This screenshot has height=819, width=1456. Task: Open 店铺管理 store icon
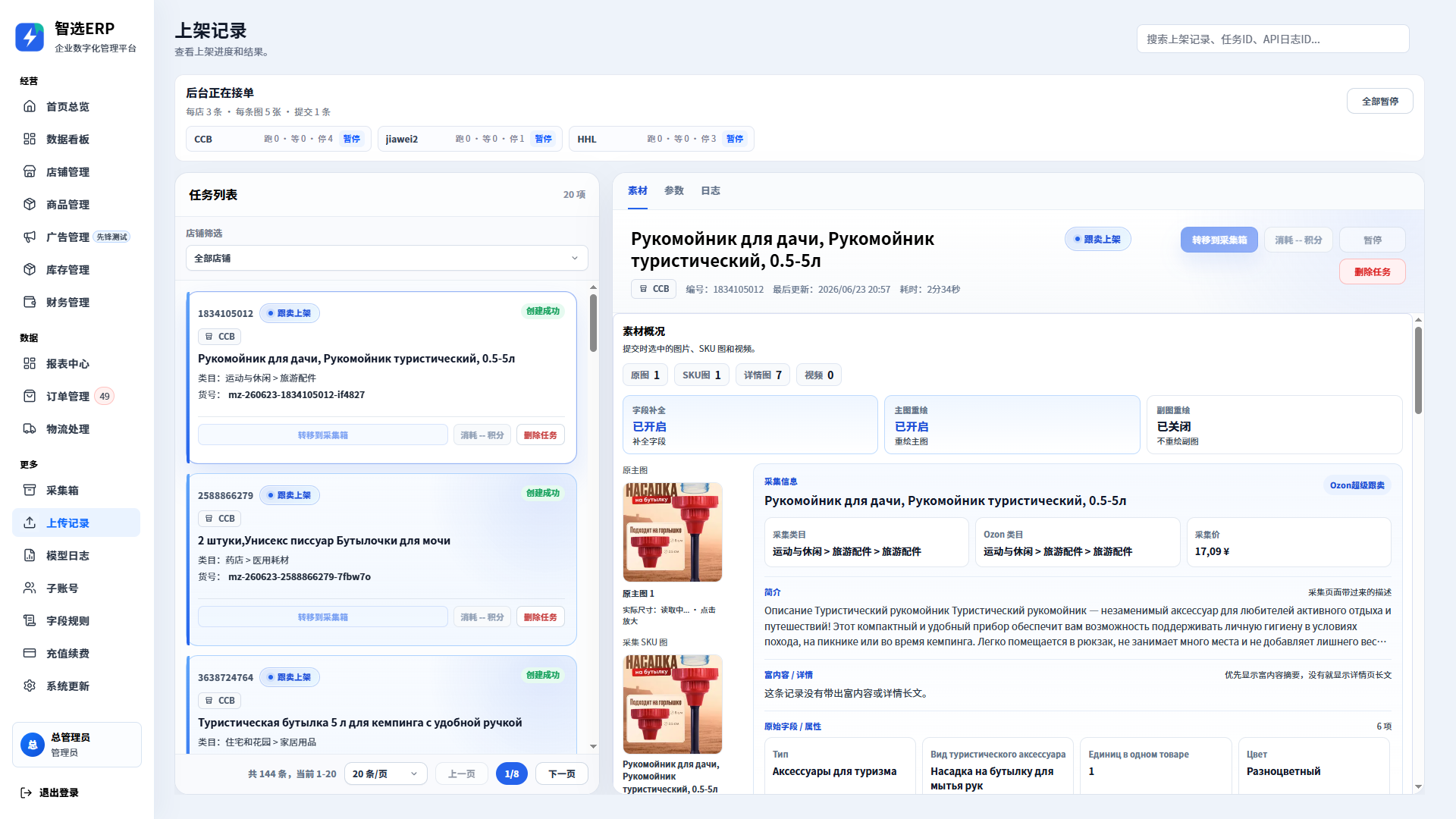(30, 171)
